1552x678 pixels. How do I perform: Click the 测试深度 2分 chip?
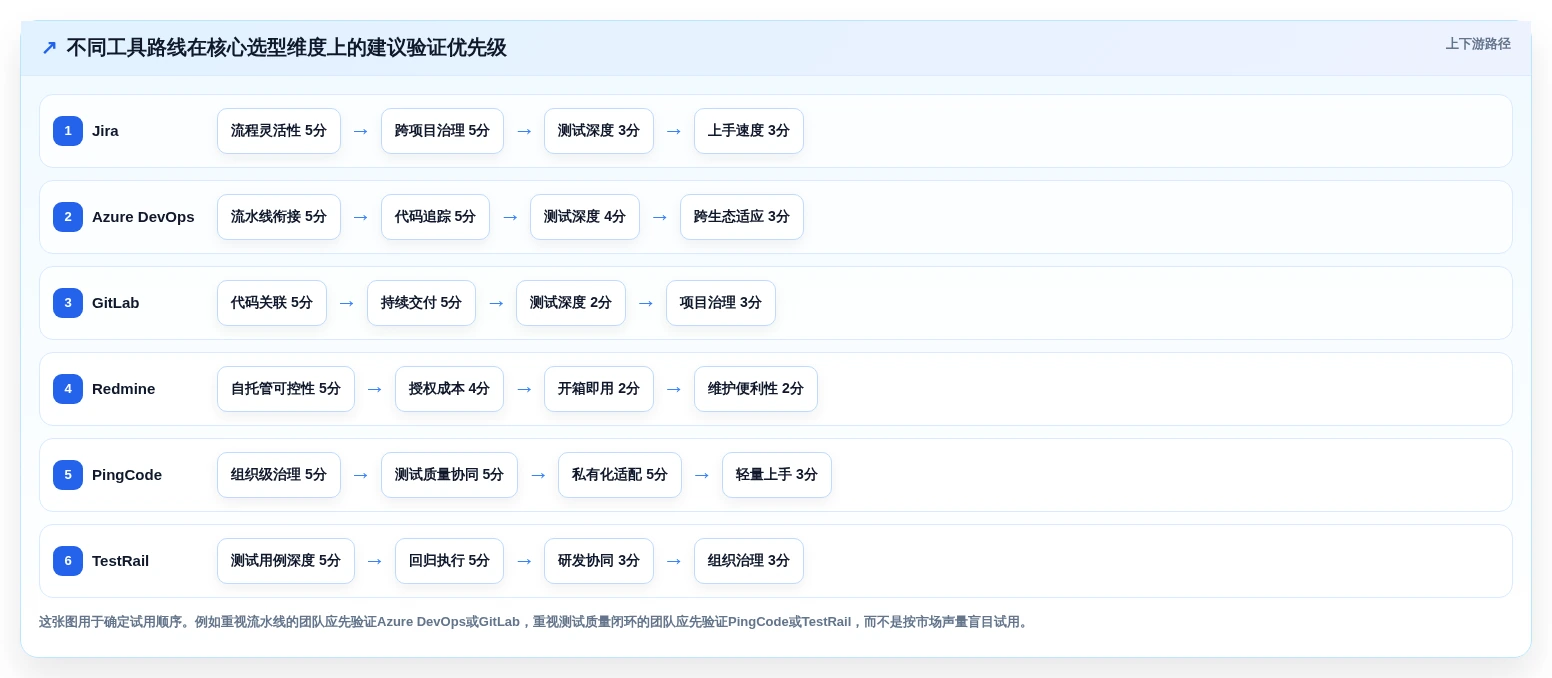(x=571, y=303)
